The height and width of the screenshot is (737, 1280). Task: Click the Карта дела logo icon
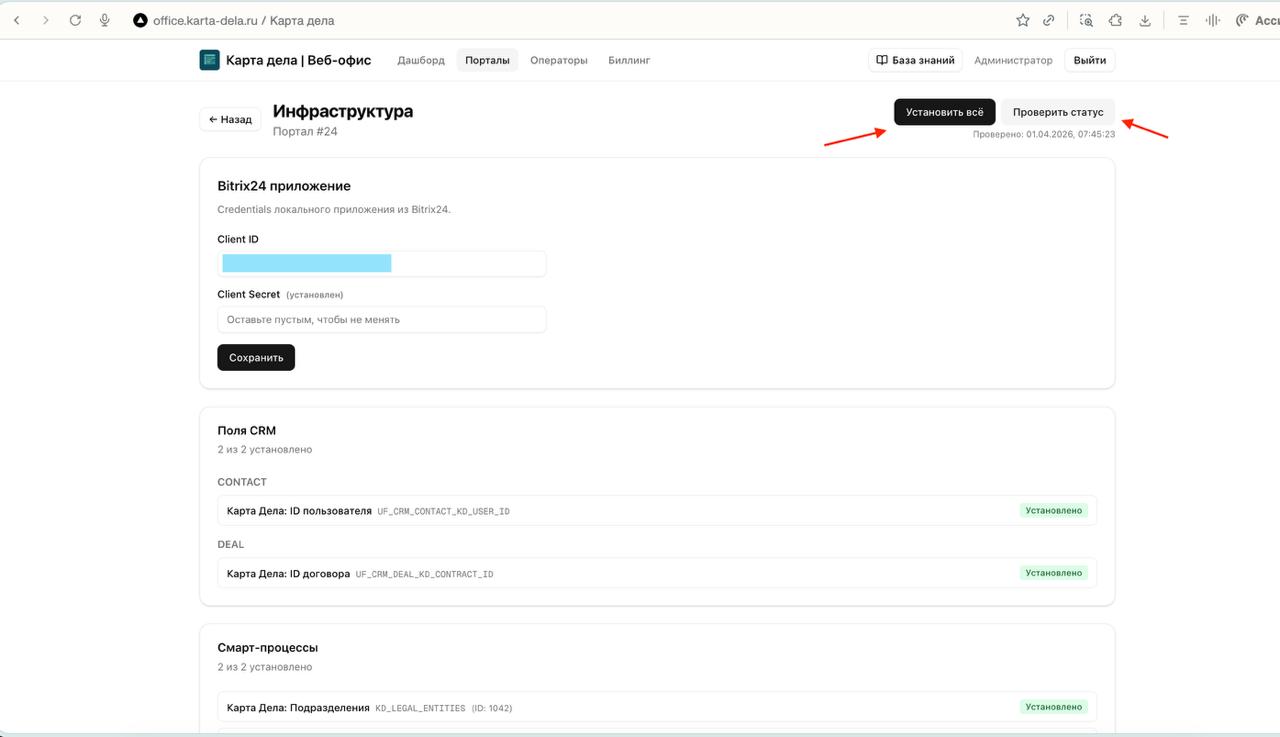tap(209, 60)
